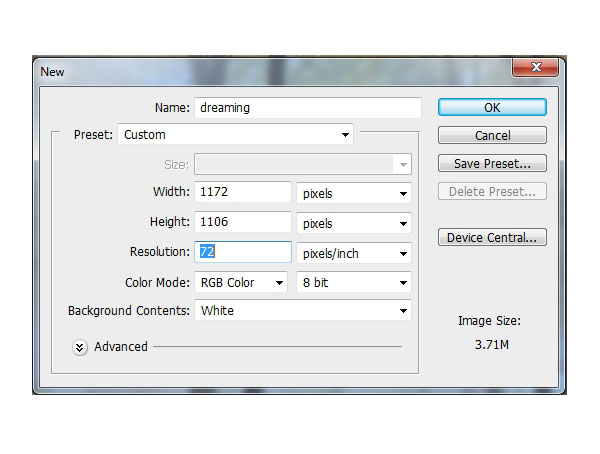This screenshot has width=600, height=454.
Task: Click the Image Size value 3.71M
Action: tap(491, 345)
